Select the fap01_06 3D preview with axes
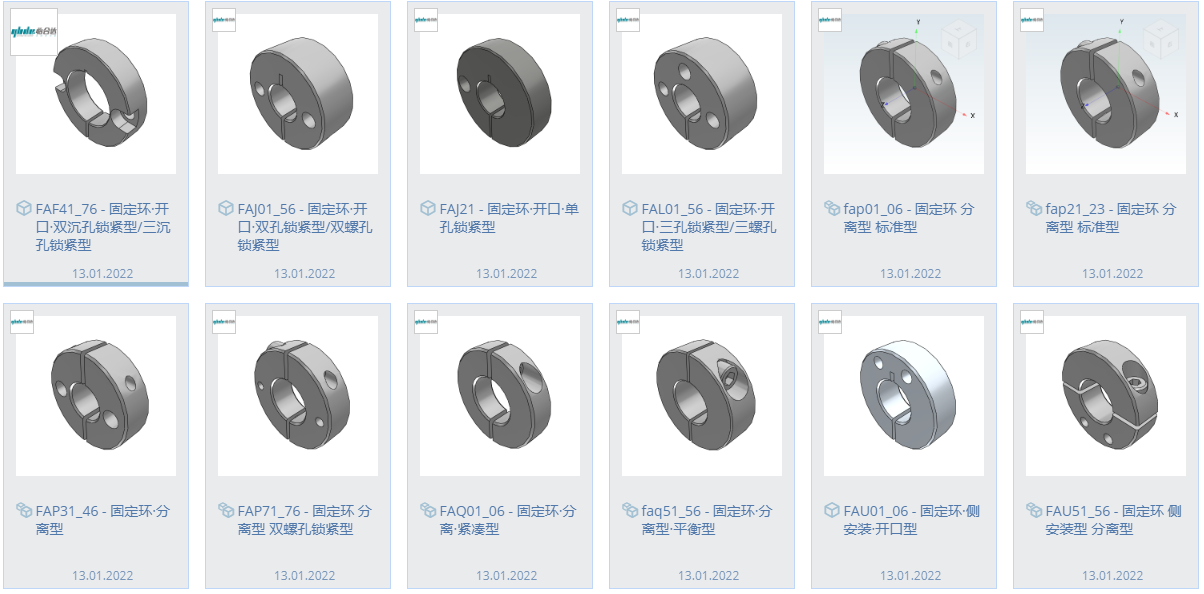This screenshot has width=1204, height=594. click(904, 94)
